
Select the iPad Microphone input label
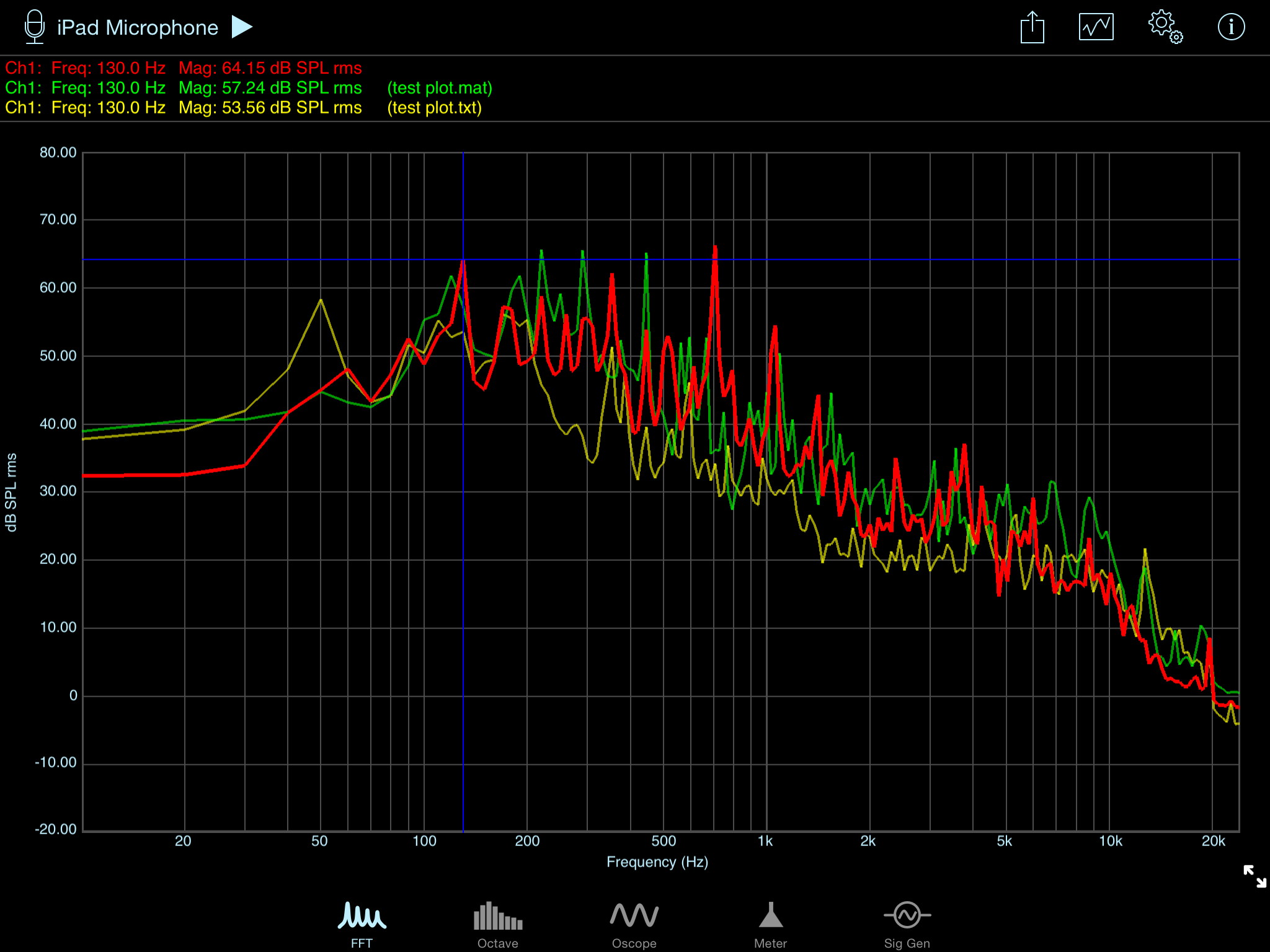[138, 28]
